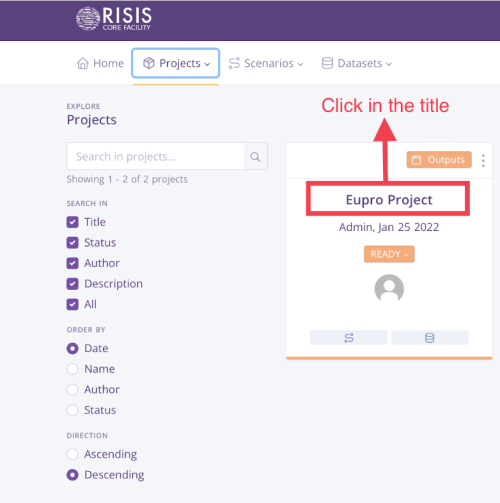Image resolution: width=500 pixels, height=503 pixels.
Task: Expand the Projects dropdown menu
Action: (176, 63)
